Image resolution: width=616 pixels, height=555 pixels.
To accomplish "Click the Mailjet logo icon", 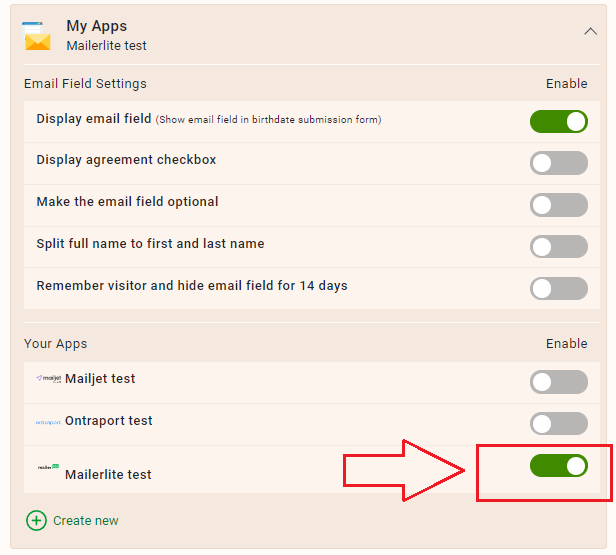I will point(49,378).
